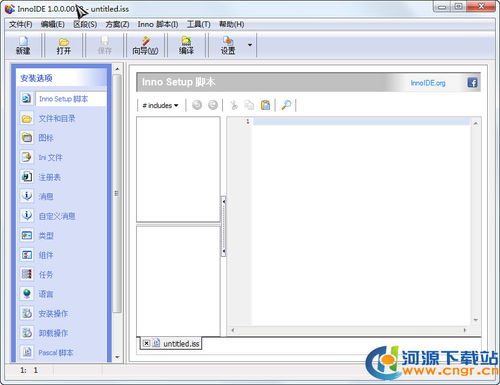This screenshot has height=385, width=500.
Task: Click the upper-left includes list pane
Action: (178, 169)
